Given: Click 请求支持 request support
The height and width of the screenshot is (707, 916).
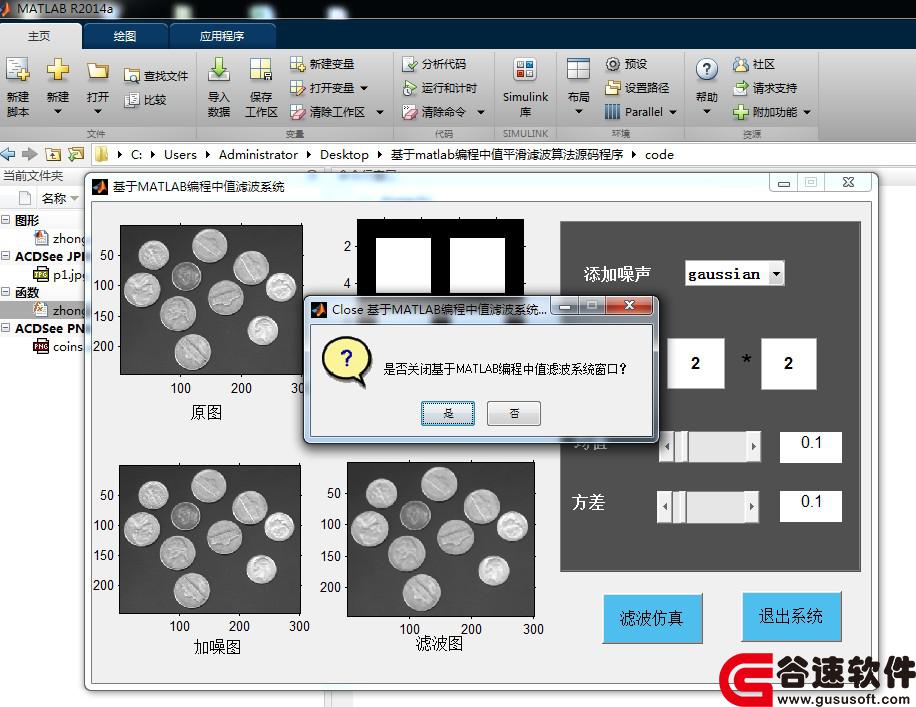Looking at the screenshot, I should click(765, 88).
